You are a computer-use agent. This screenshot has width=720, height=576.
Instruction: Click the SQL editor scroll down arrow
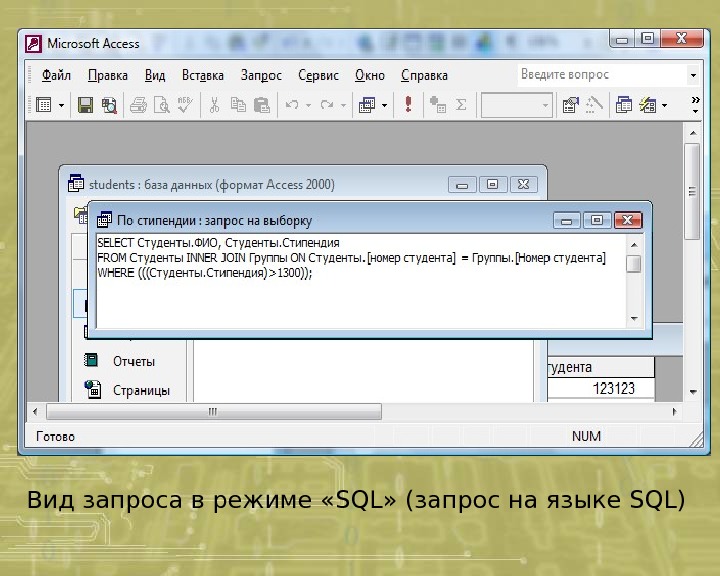click(634, 318)
